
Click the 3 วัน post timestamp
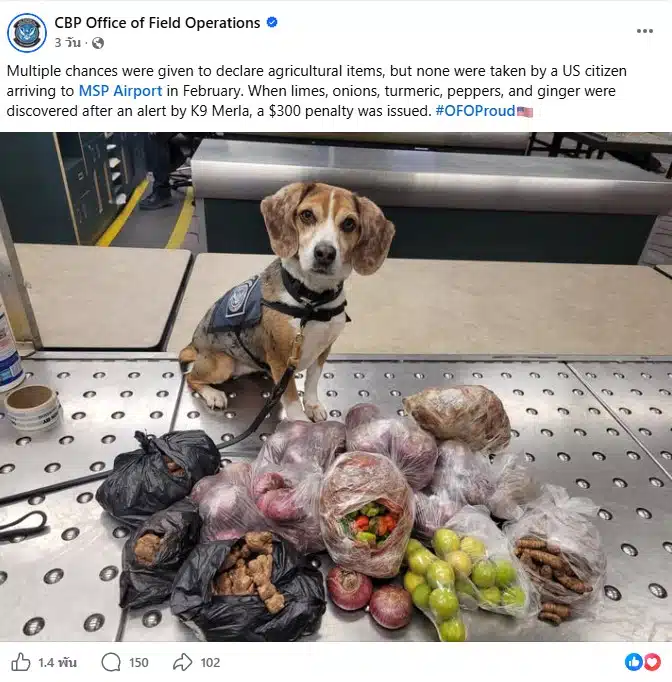67,43
